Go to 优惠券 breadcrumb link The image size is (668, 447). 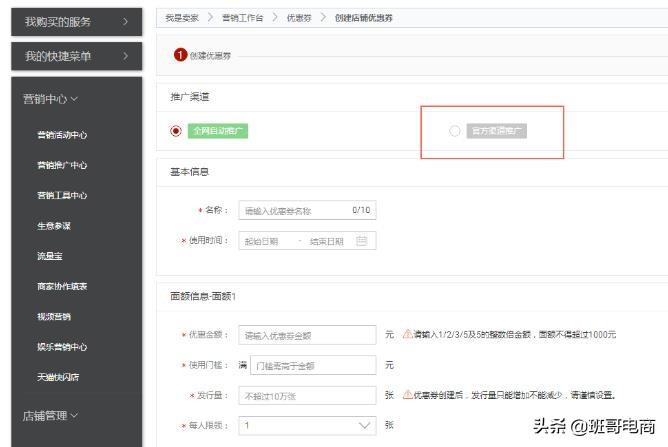click(x=299, y=18)
